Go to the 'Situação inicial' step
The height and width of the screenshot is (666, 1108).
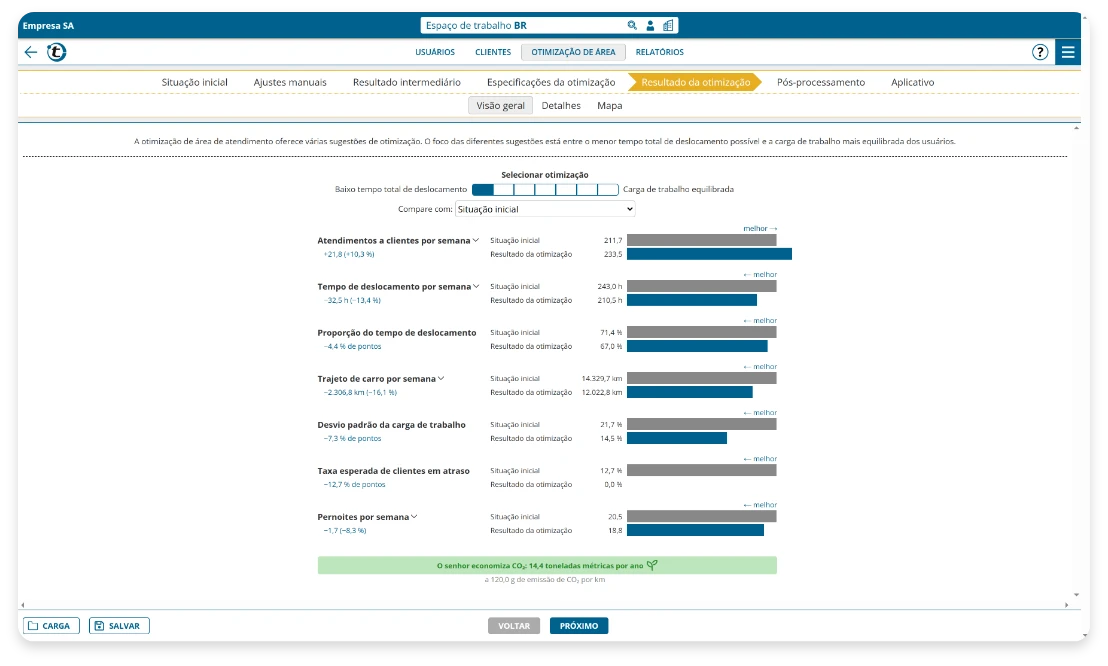[x=194, y=82]
